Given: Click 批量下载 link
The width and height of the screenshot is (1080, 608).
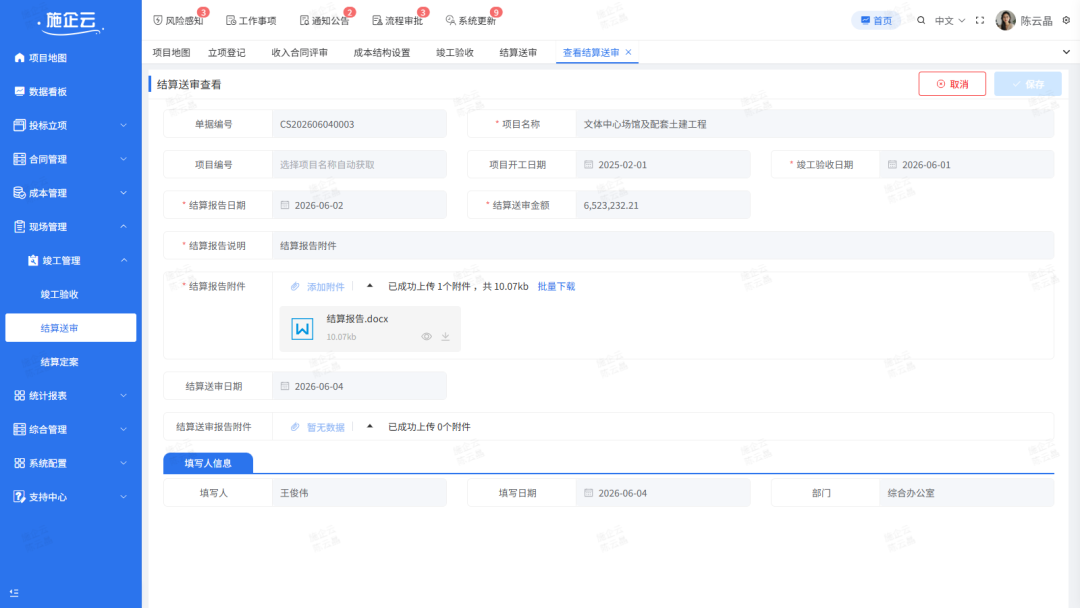Looking at the screenshot, I should coord(556,286).
